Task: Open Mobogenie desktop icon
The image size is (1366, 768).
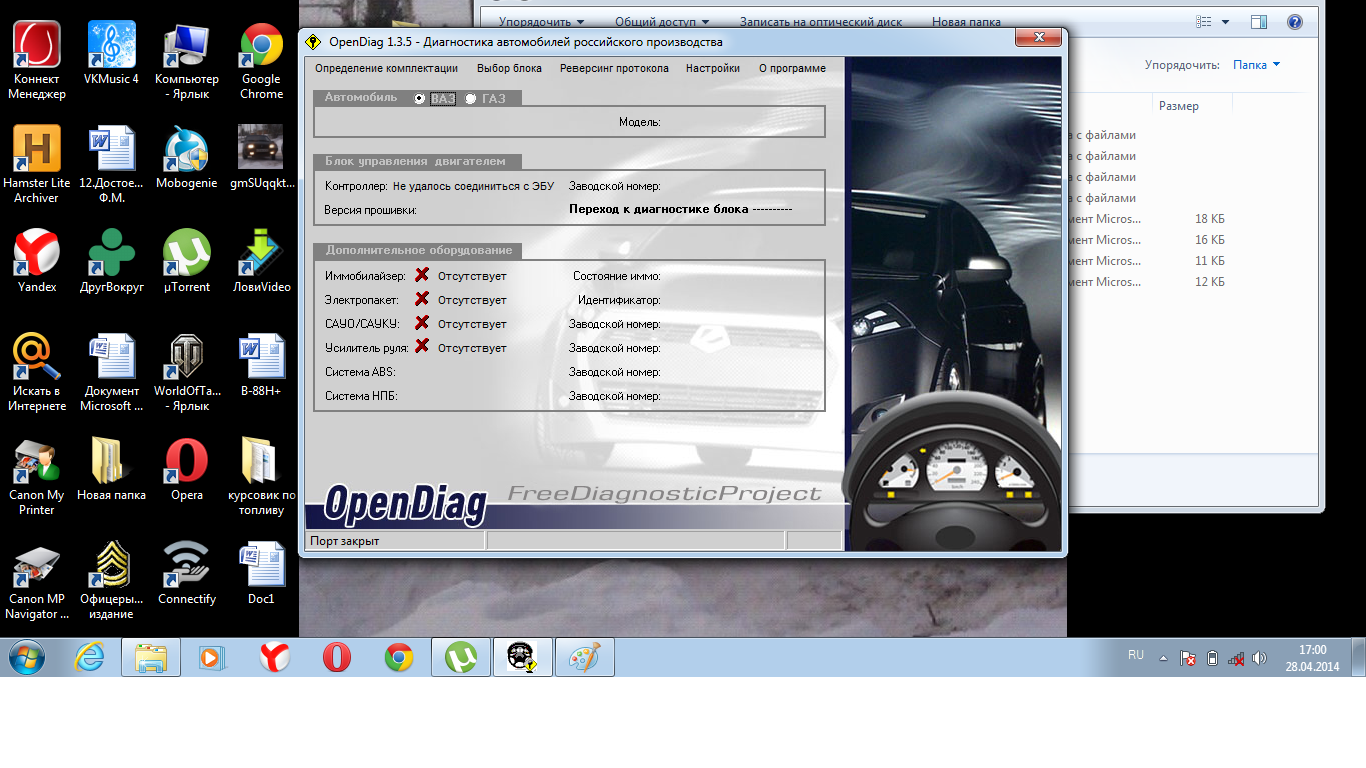Action: click(x=187, y=158)
